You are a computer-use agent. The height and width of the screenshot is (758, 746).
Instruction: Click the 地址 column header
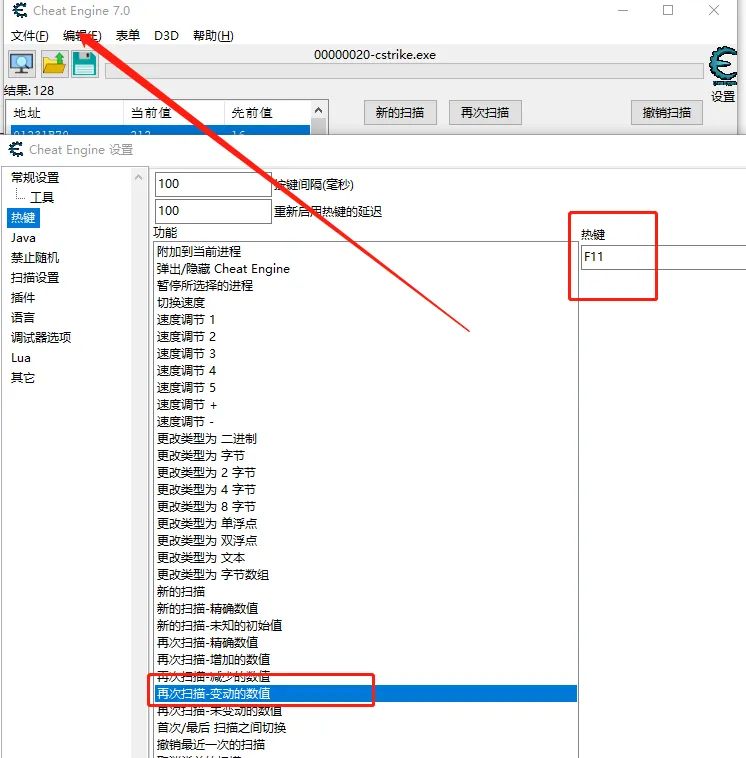point(65,113)
